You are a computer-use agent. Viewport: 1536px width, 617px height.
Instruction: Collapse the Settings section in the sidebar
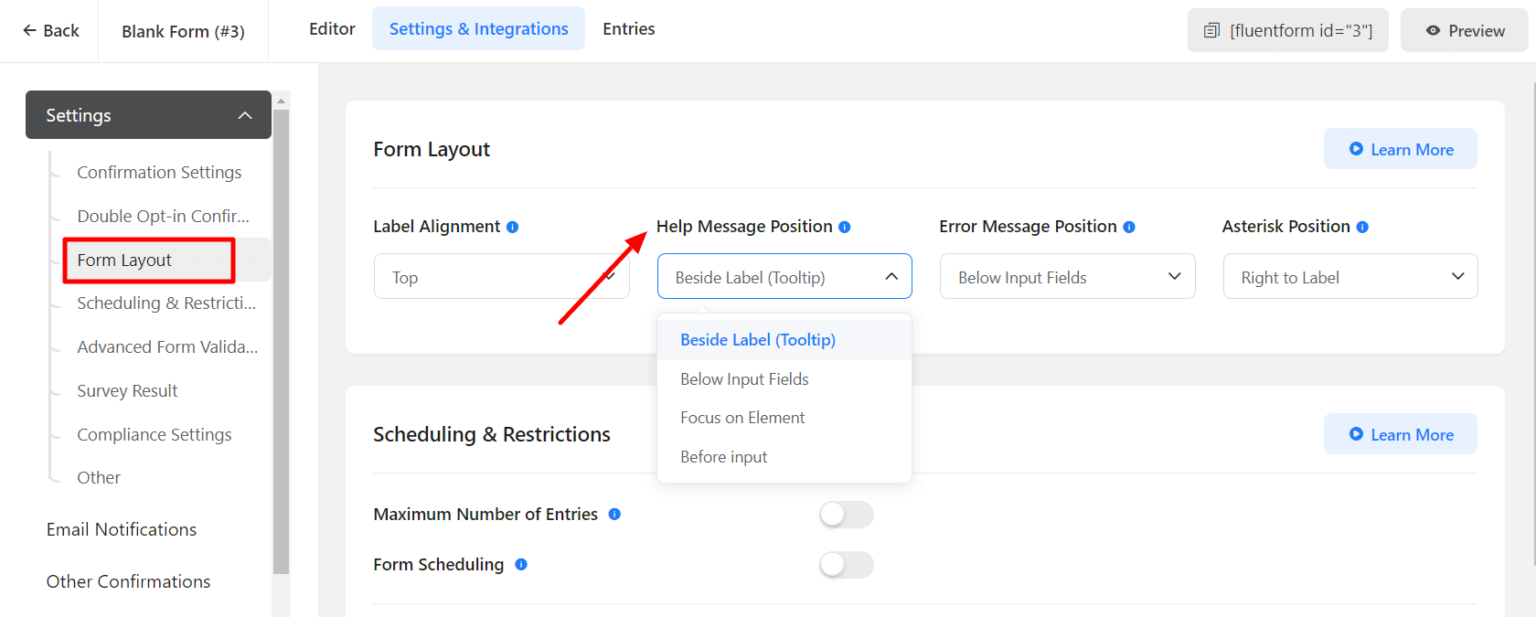[x=245, y=114]
